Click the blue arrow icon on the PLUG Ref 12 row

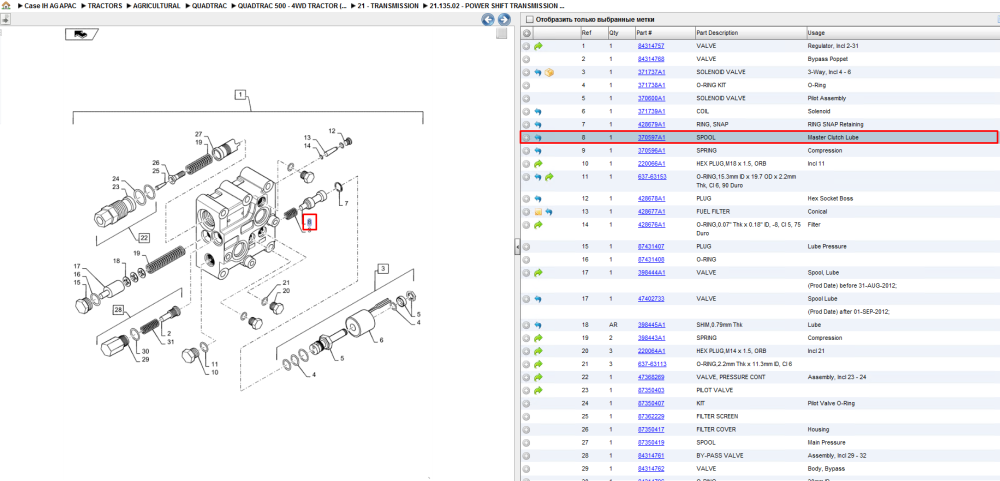(x=538, y=198)
